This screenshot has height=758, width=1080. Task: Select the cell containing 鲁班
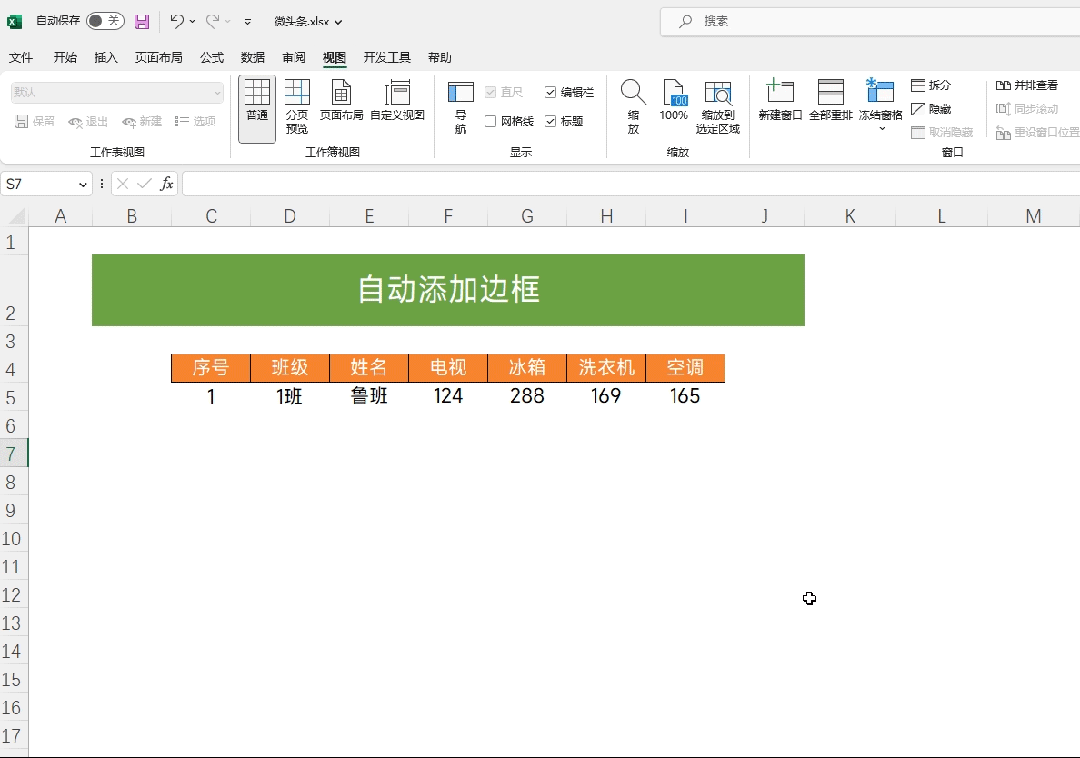369,397
